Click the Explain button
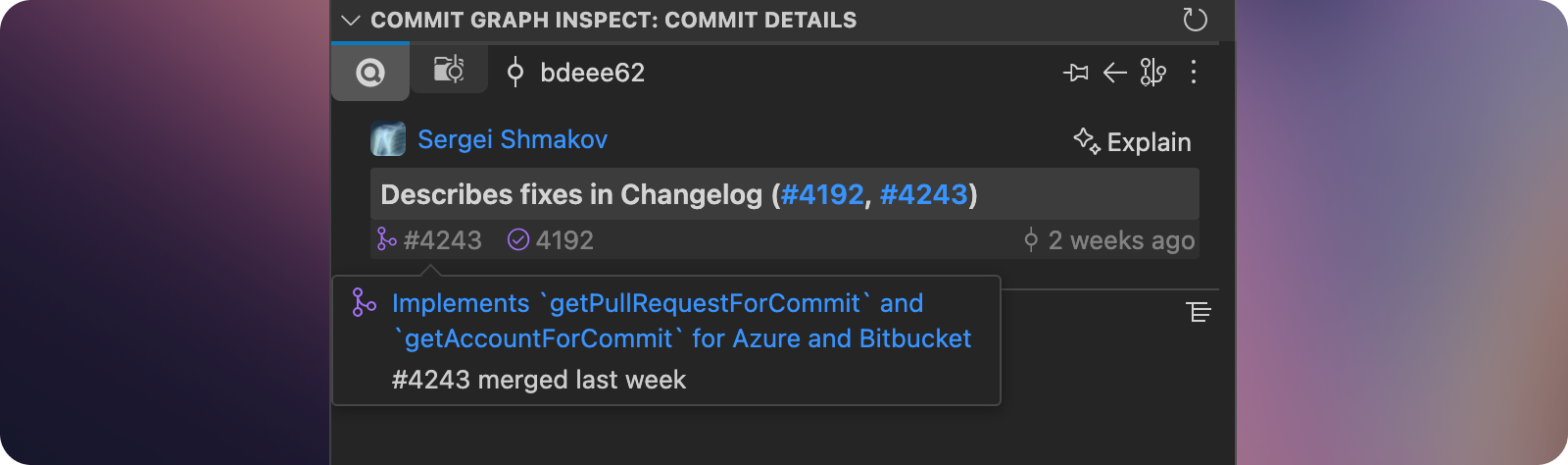The width and height of the screenshot is (1568, 465). tap(1133, 142)
